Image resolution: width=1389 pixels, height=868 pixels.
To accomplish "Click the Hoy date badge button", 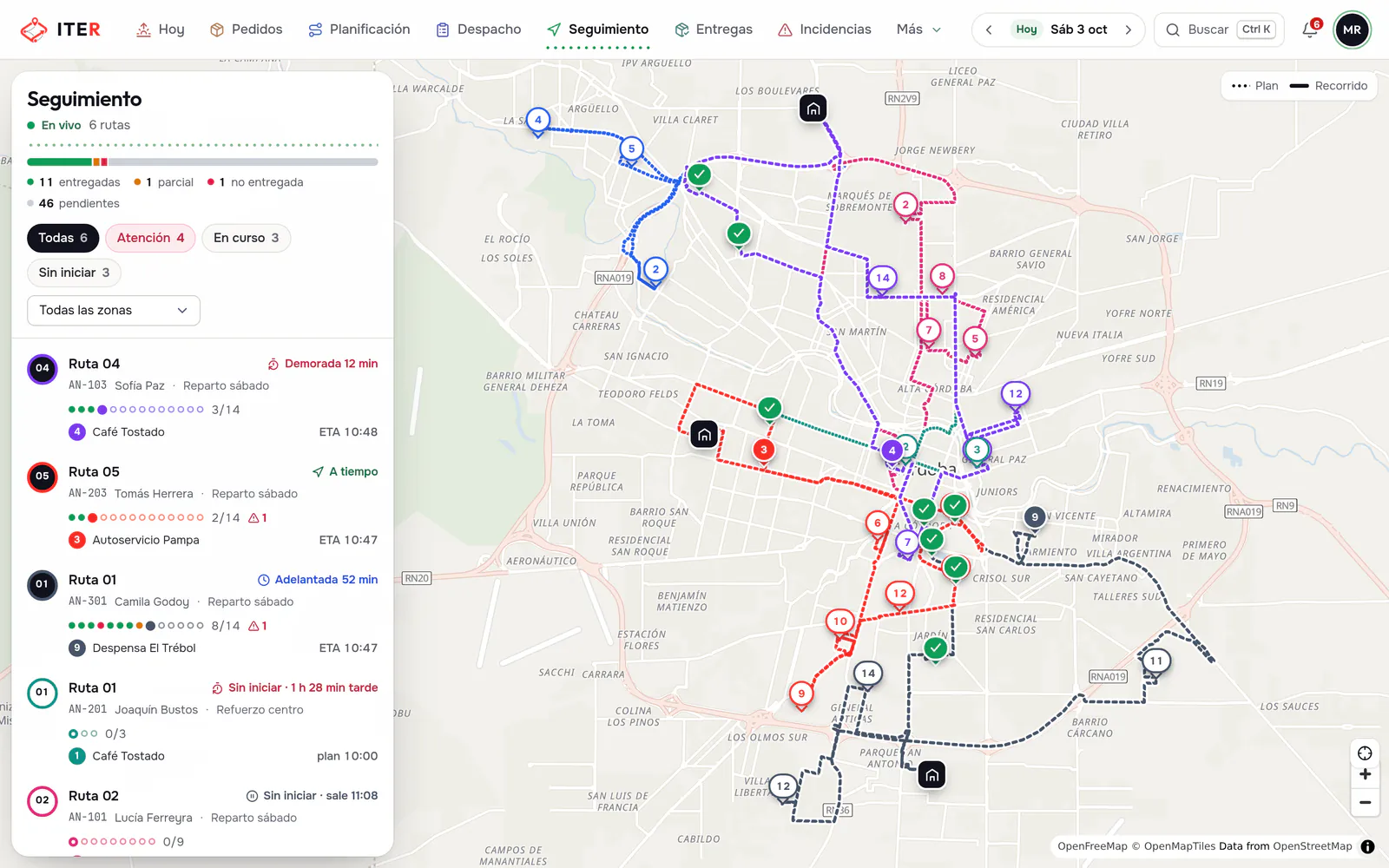I will (1026, 30).
